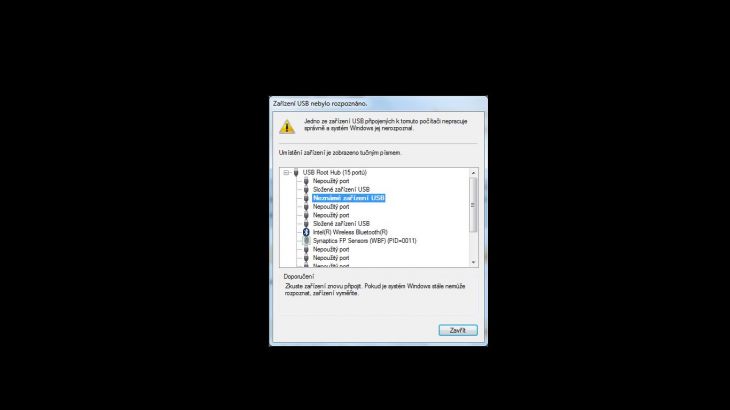Image resolution: width=730 pixels, height=410 pixels.
Task: Click the Zavřít button
Action: (x=458, y=330)
